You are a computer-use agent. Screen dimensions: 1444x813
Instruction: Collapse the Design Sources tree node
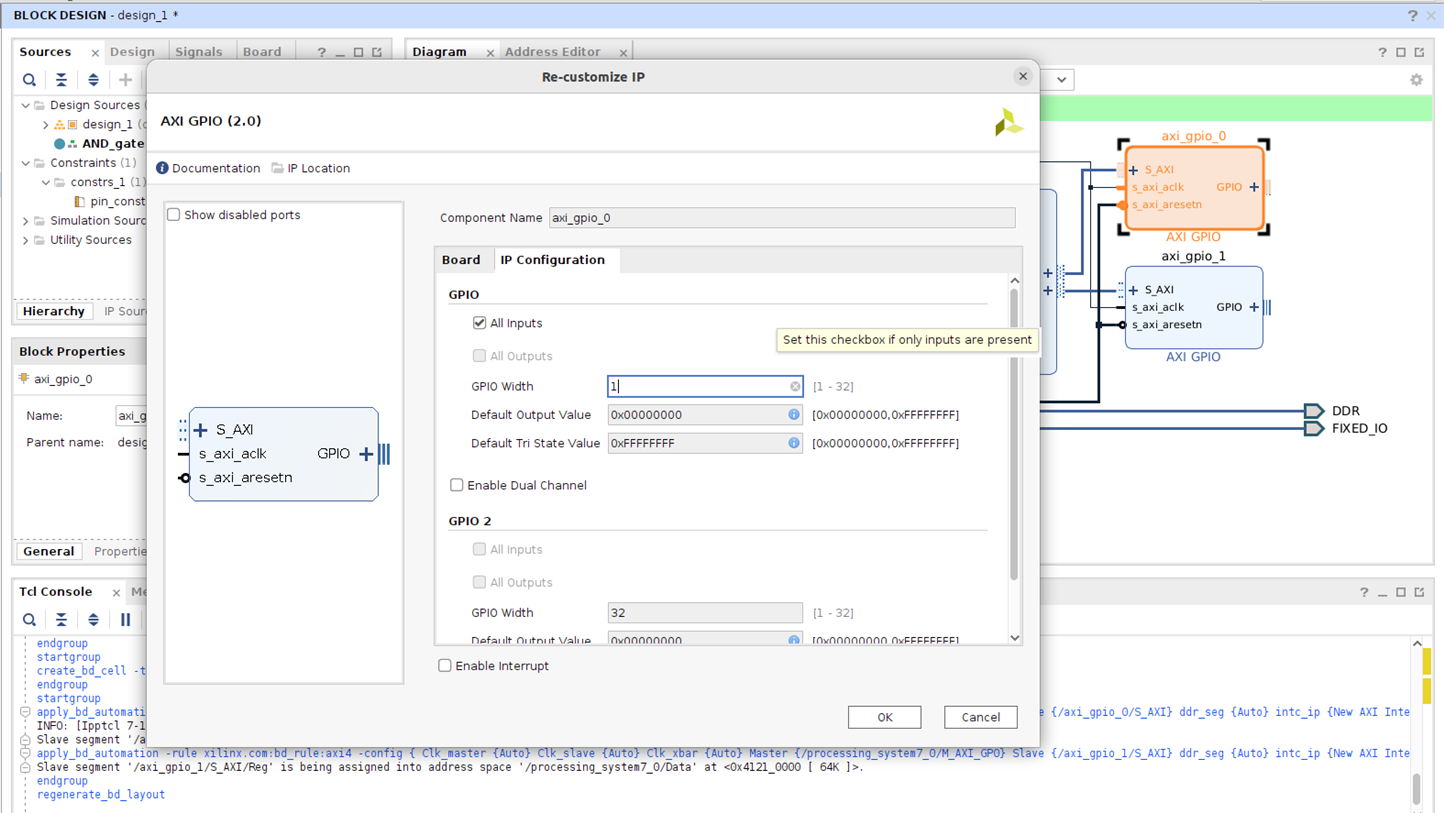(26, 105)
